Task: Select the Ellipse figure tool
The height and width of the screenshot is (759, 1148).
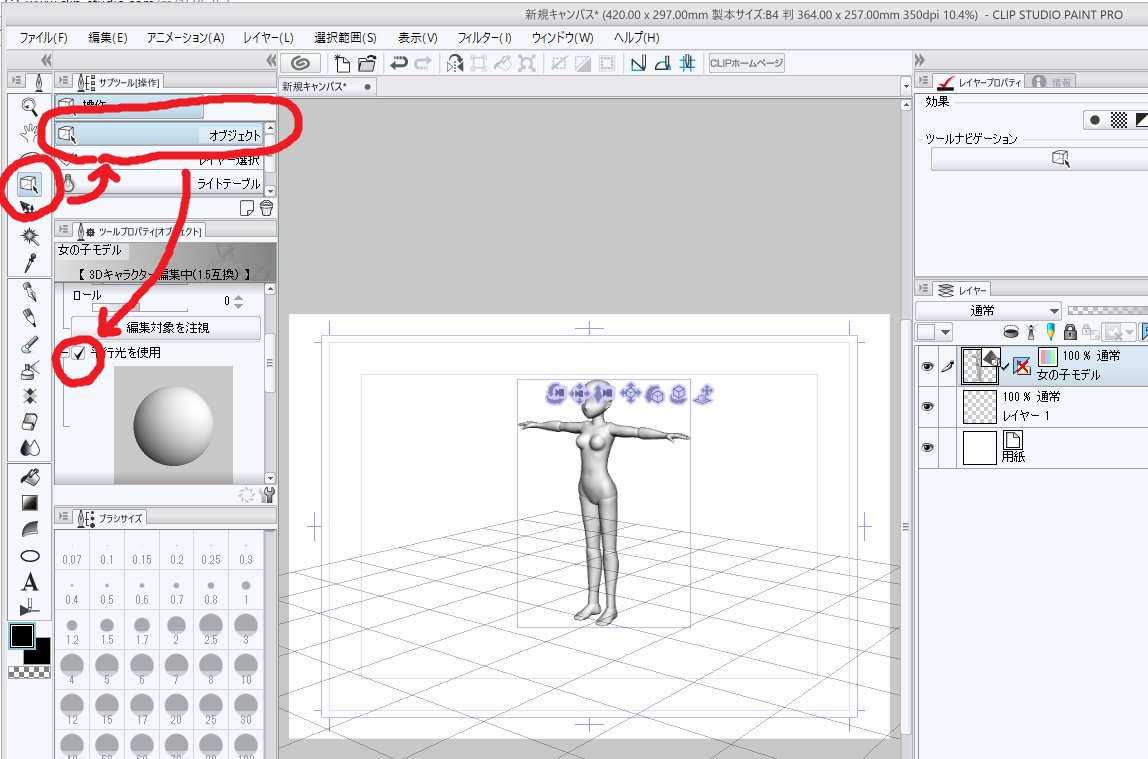Action: point(29,556)
